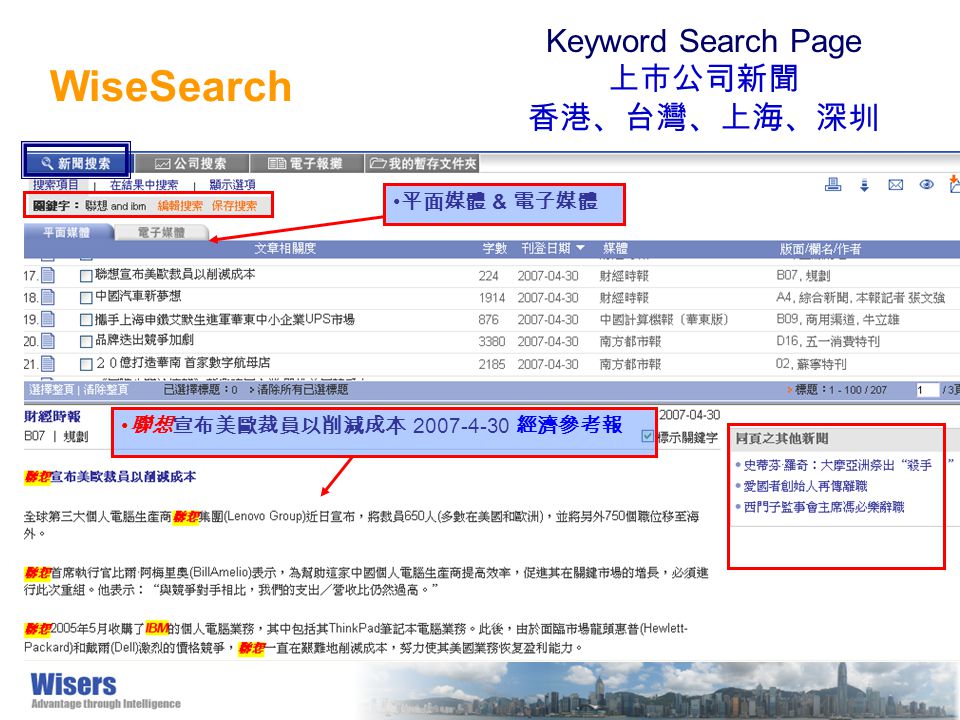Open related news 愛國者創始人再傳離職
This screenshot has height=720, width=960.
click(x=805, y=486)
